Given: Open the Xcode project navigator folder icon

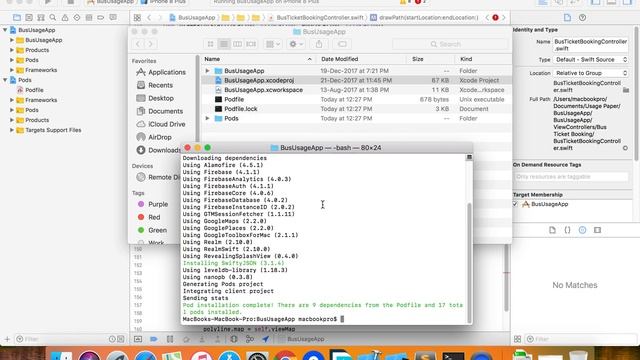Looking at the screenshot, I should pos(17,18).
